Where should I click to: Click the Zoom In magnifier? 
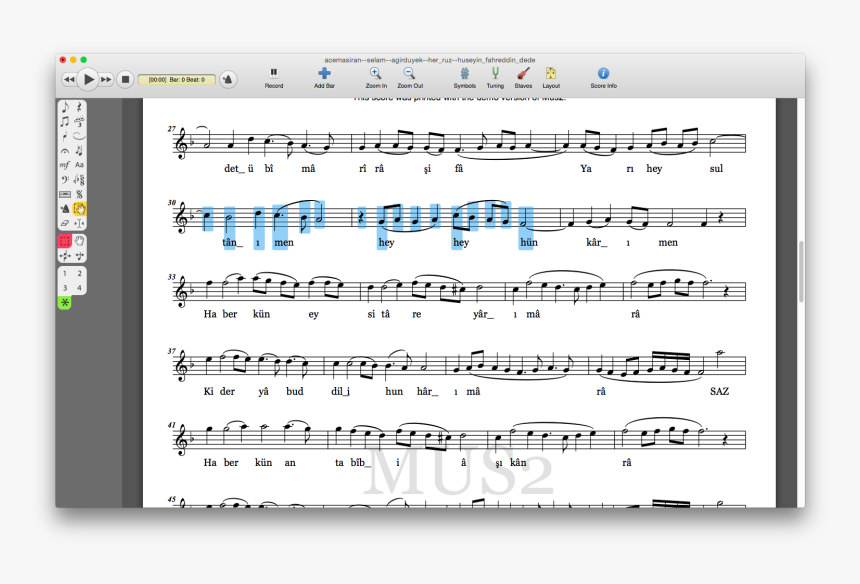pos(376,78)
